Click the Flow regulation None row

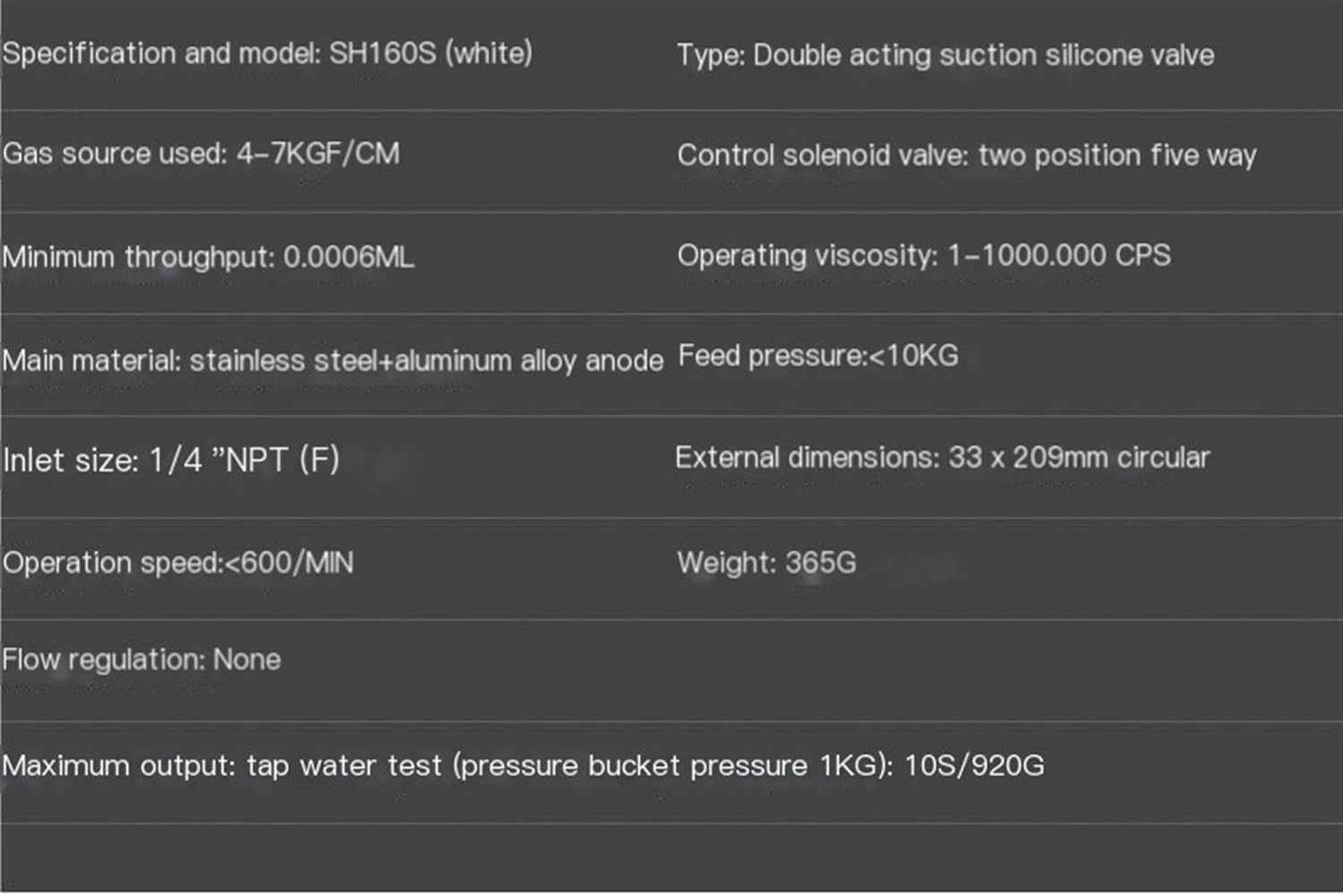click(x=141, y=661)
